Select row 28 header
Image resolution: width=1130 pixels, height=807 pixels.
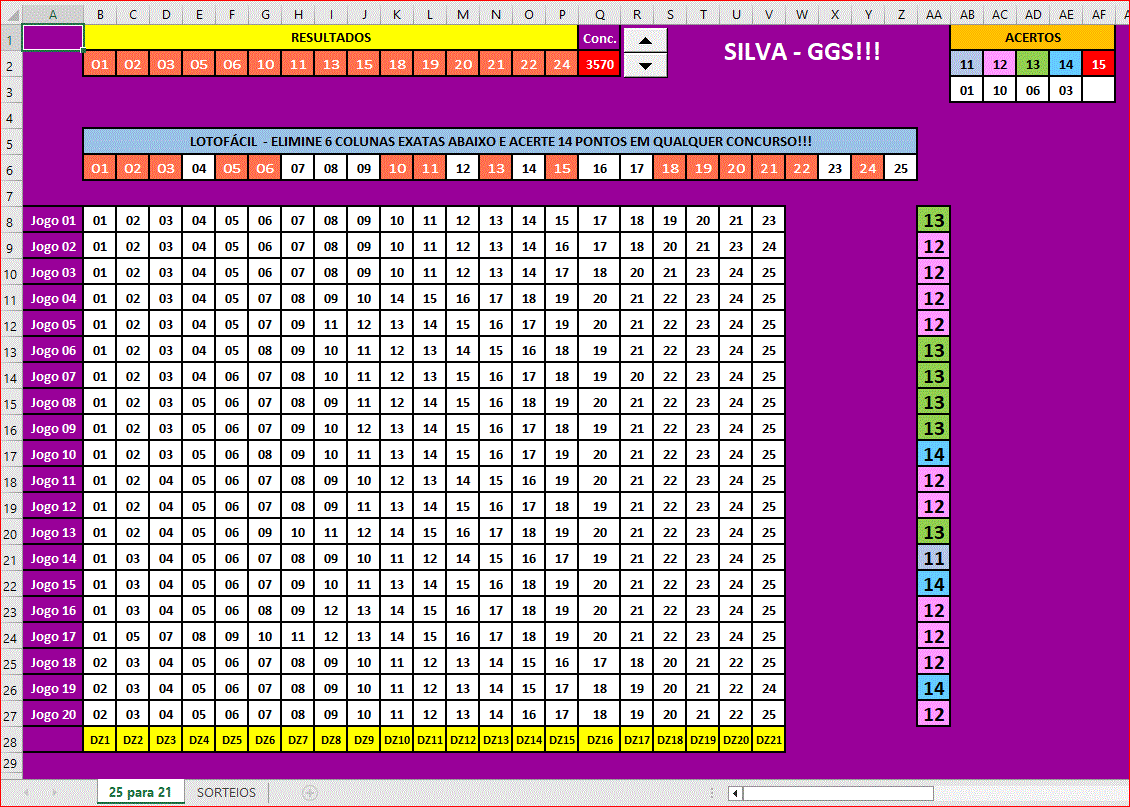point(10,741)
